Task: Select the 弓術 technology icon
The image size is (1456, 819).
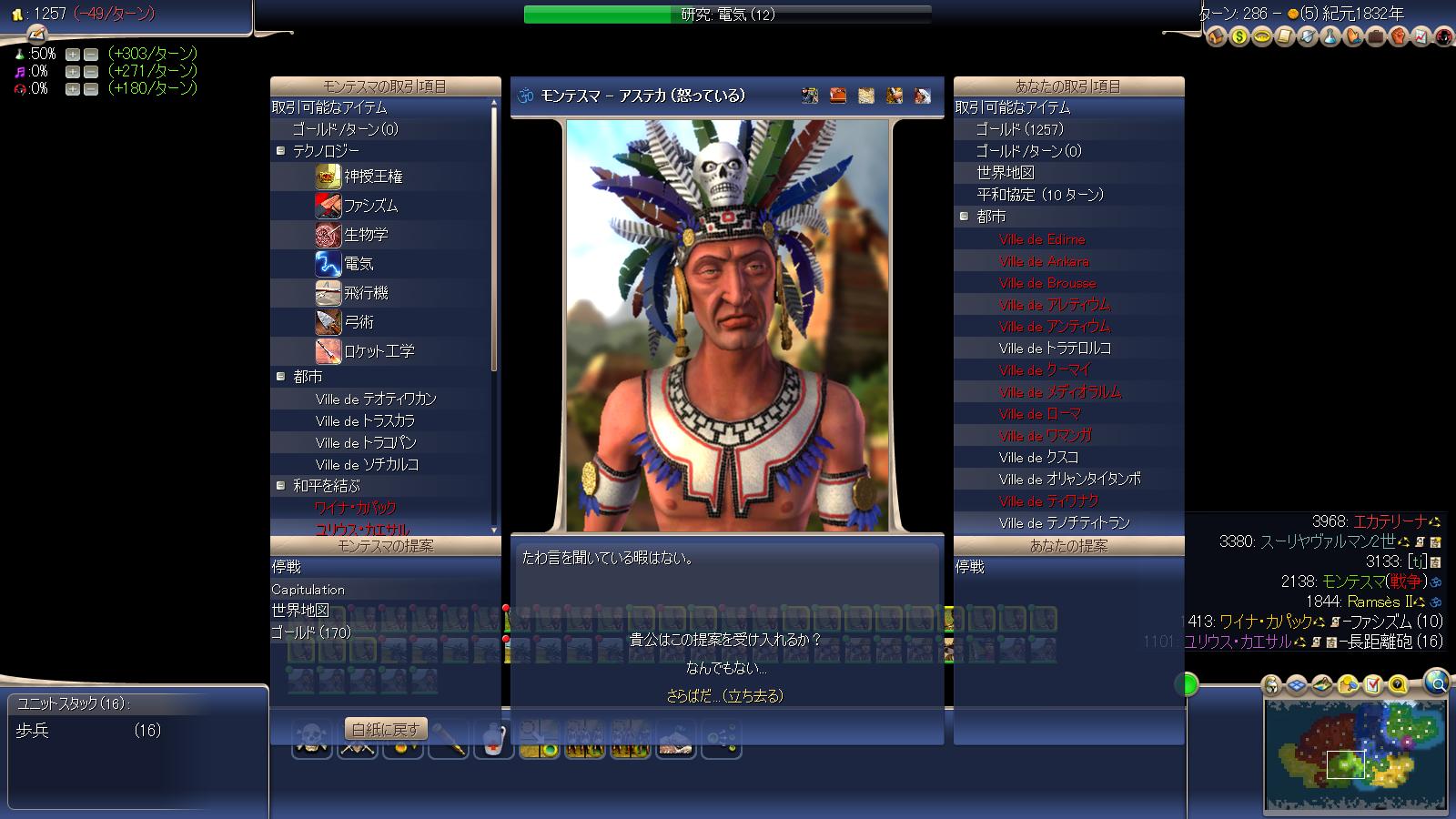Action: click(328, 322)
